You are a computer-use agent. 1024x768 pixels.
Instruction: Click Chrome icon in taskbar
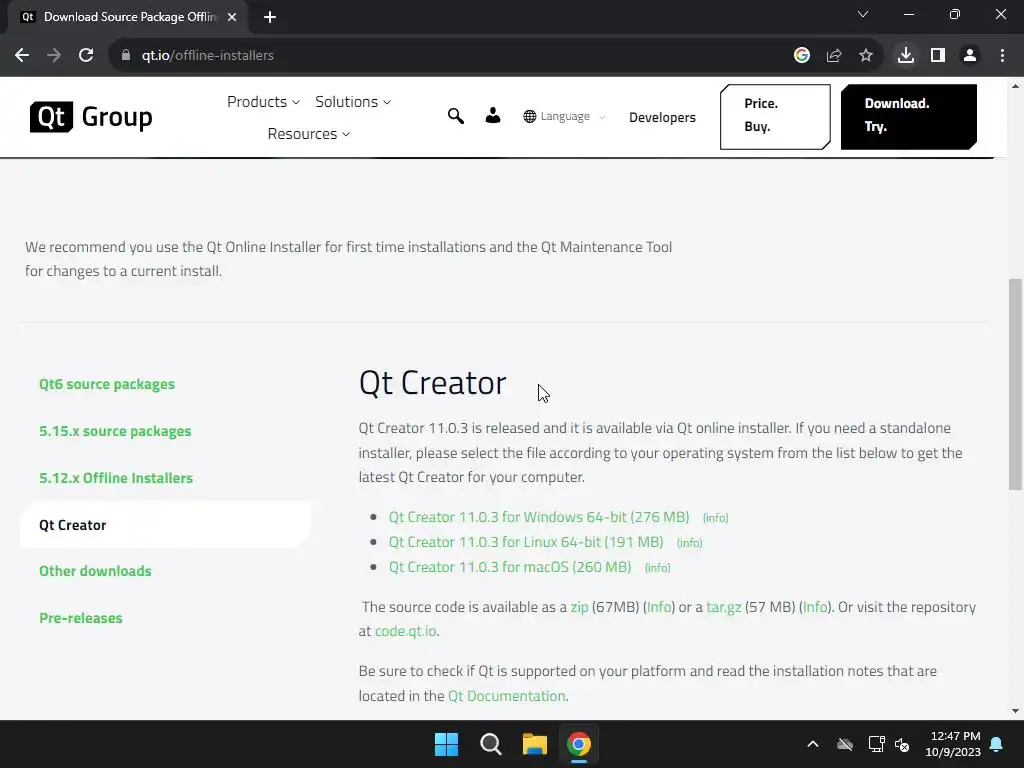(x=579, y=744)
